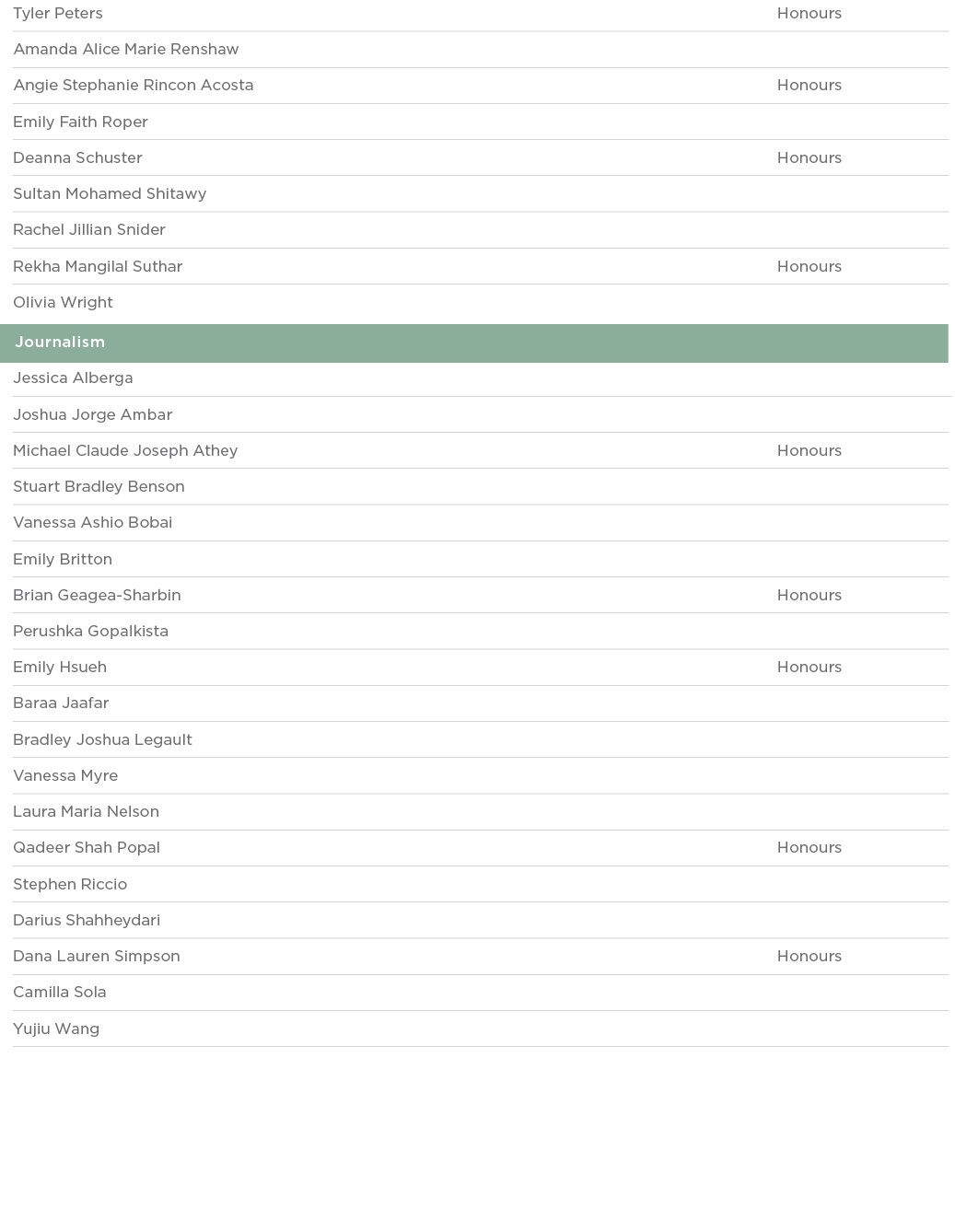The image size is (955, 1232).
Task: Click Honours beside Qadeer Shah Popal
Action: (809, 848)
